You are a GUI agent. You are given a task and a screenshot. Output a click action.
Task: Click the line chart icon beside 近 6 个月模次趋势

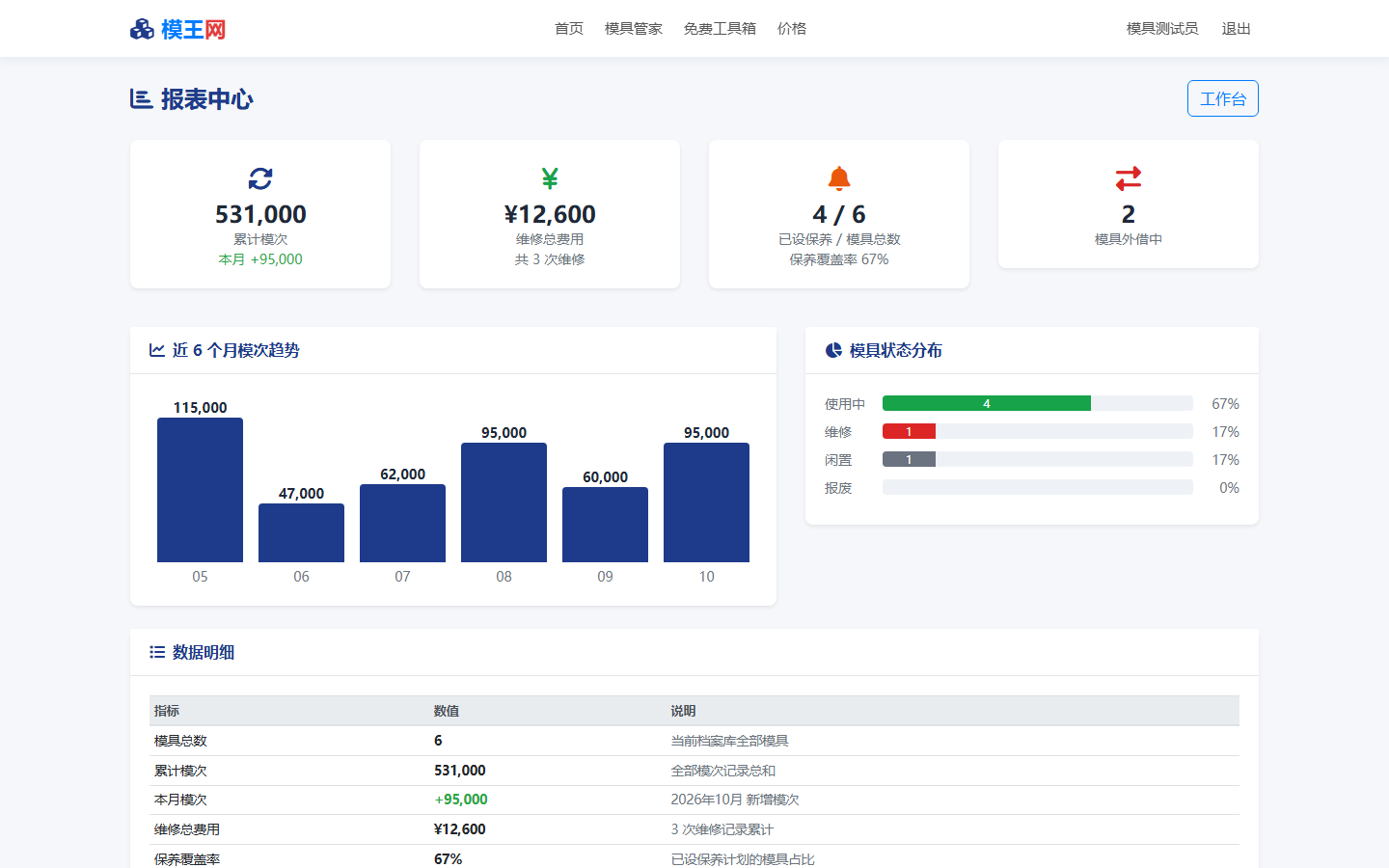[x=157, y=350]
